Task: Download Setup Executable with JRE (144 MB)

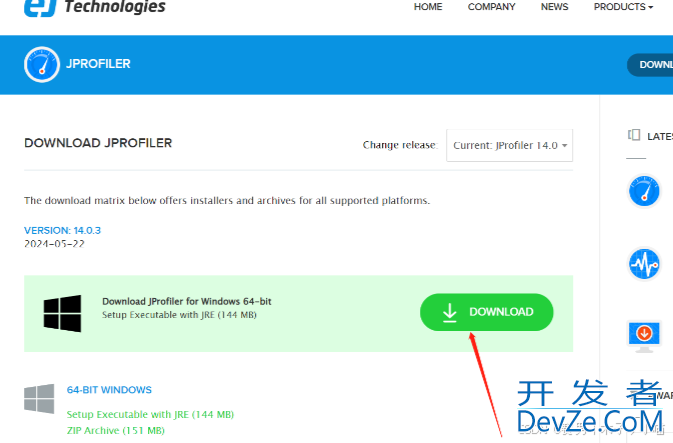Action: tap(150, 415)
